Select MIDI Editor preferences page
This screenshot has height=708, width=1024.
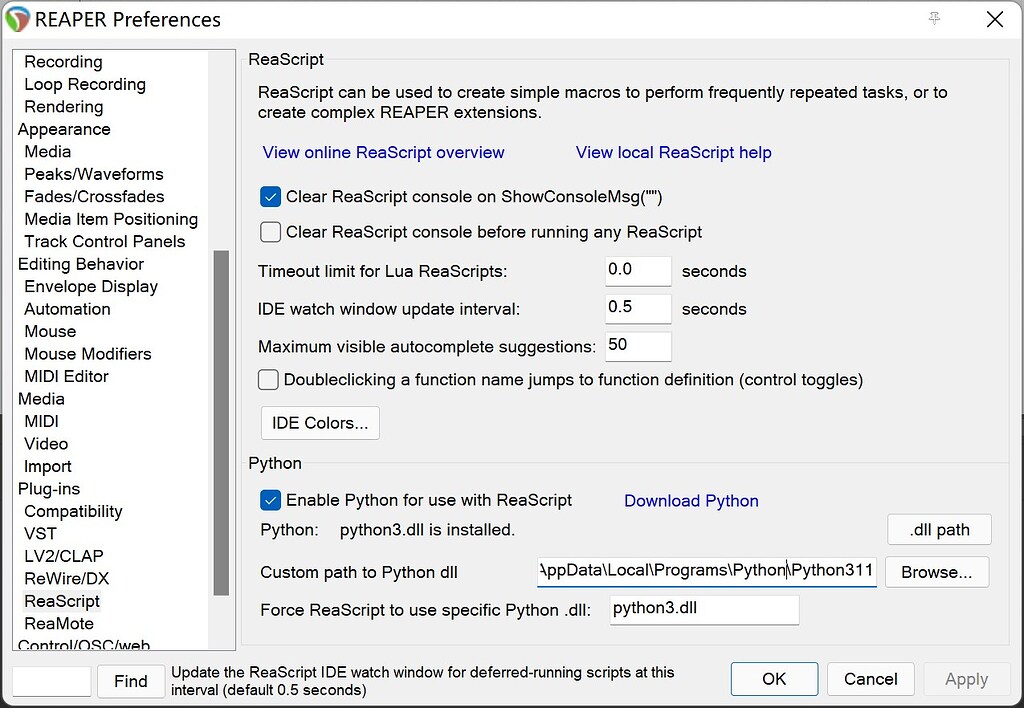[66, 376]
